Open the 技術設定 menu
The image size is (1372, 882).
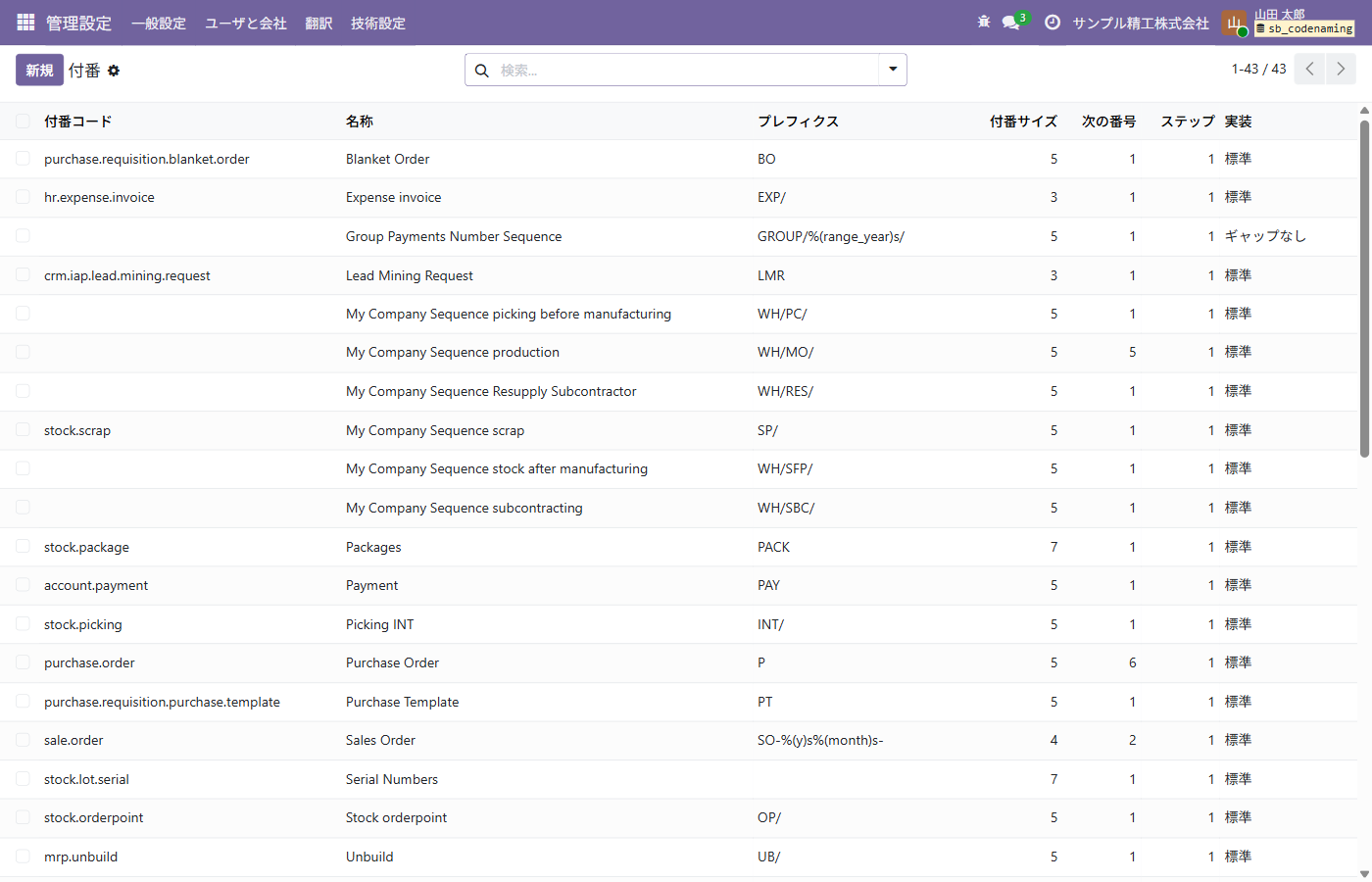[378, 23]
